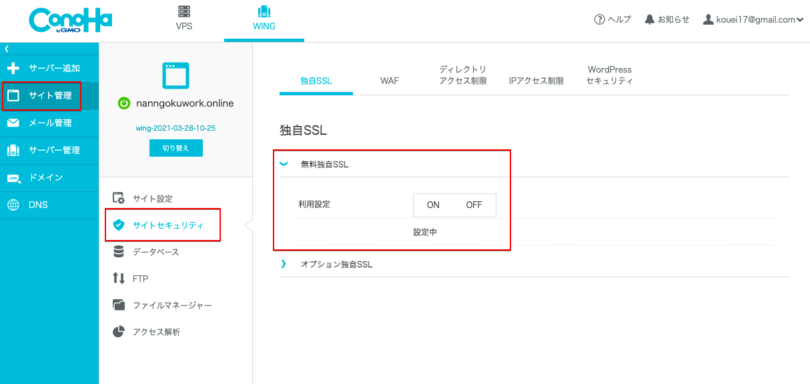
Task: Switch to the 独自SSL tab
Action: 316,81
